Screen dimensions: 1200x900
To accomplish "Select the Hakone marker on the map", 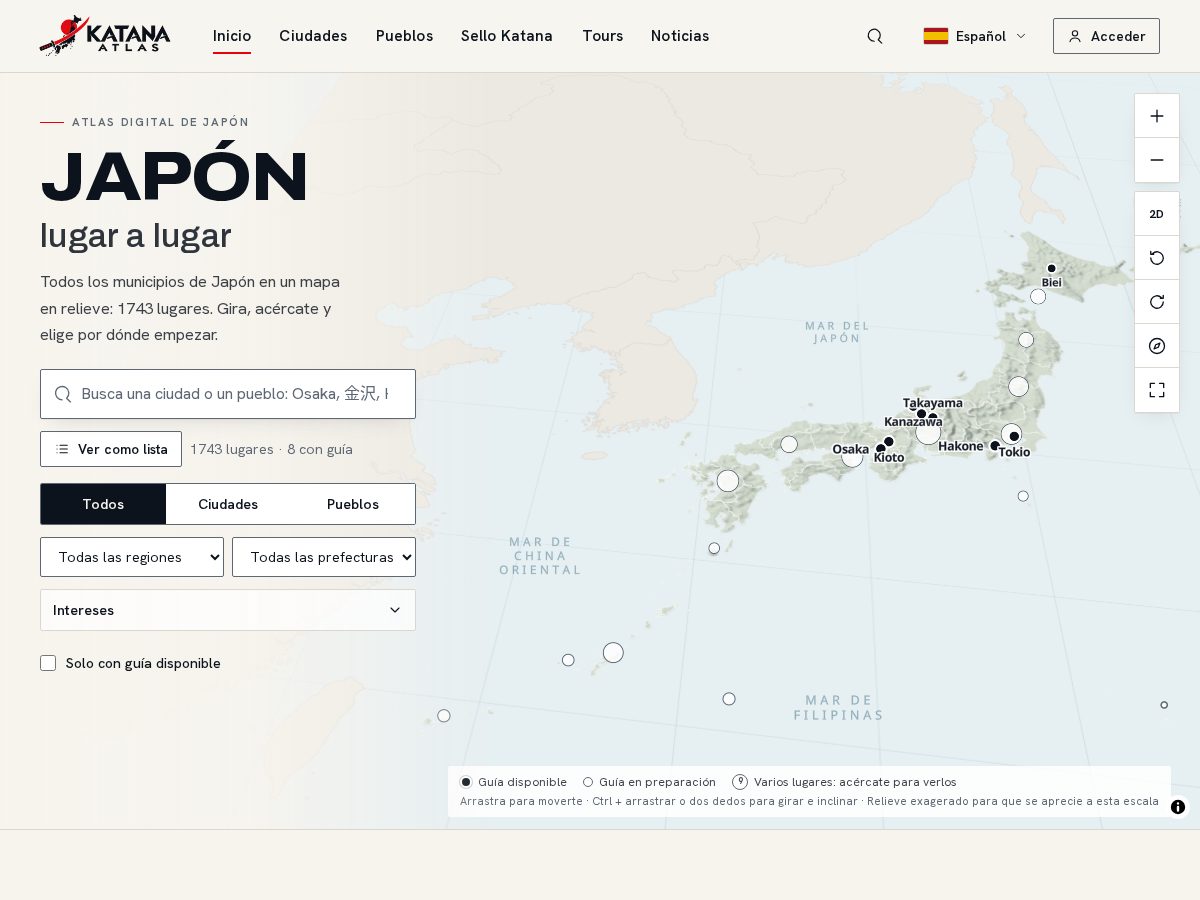I will click(x=995, y=446).
